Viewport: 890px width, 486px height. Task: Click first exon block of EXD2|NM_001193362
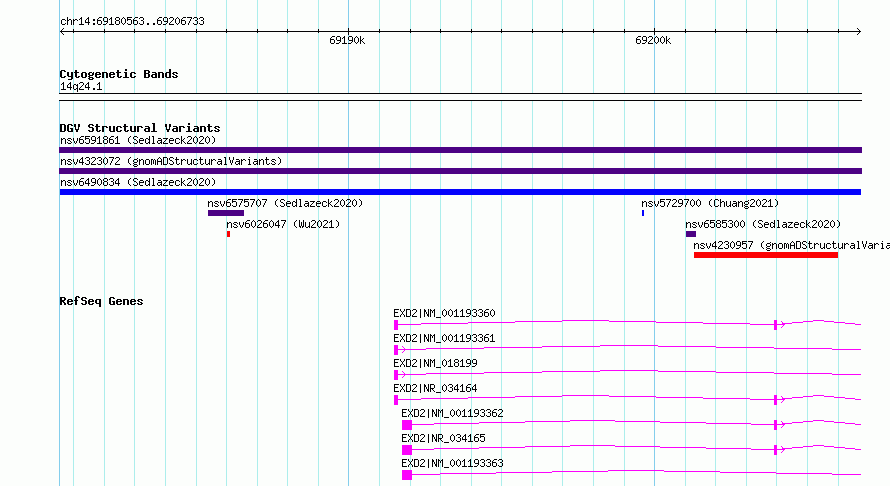(x=407, y=425)
